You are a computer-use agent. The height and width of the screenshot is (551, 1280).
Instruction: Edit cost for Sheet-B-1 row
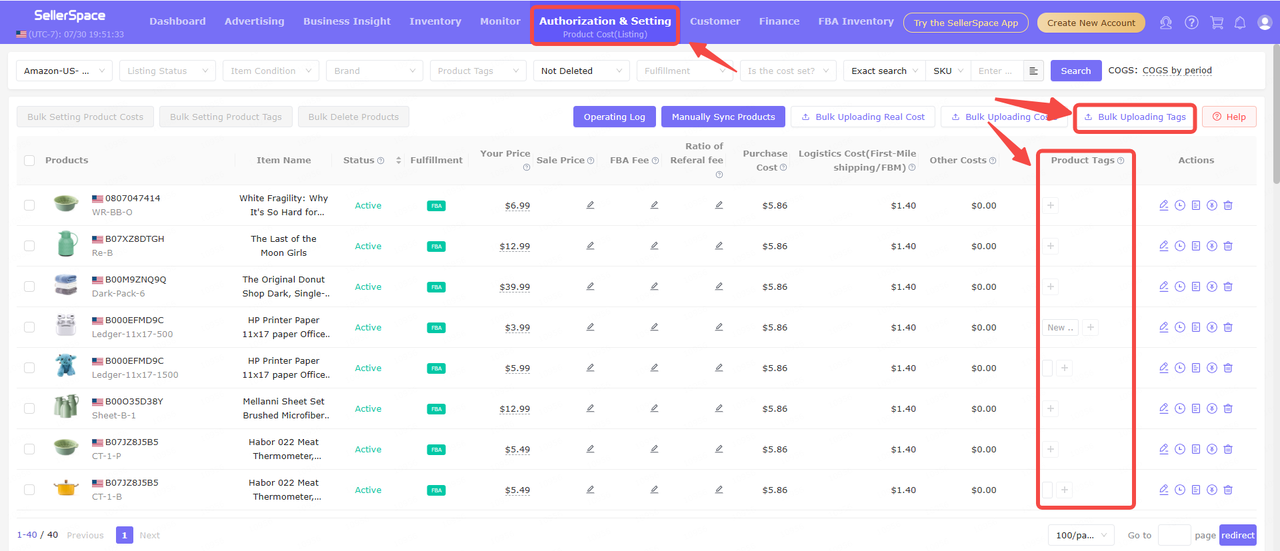[1164, 409]
